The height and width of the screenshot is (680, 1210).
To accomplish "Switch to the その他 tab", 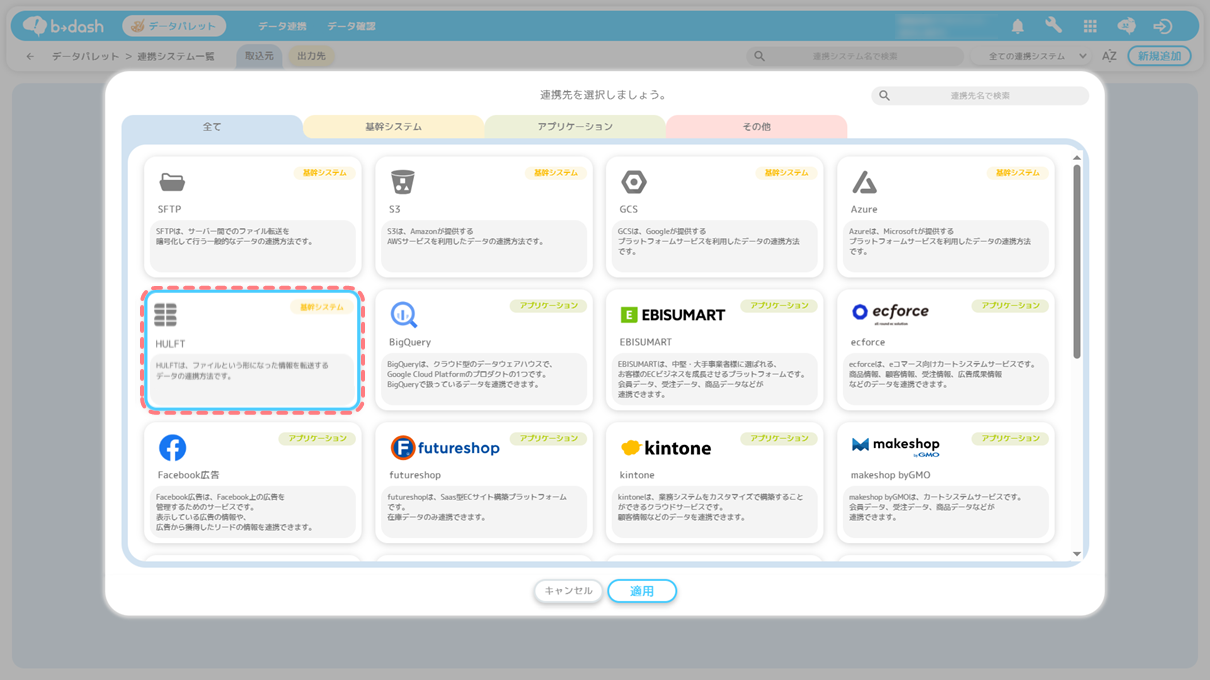I will pyautogui.click(x=756, y=127).
